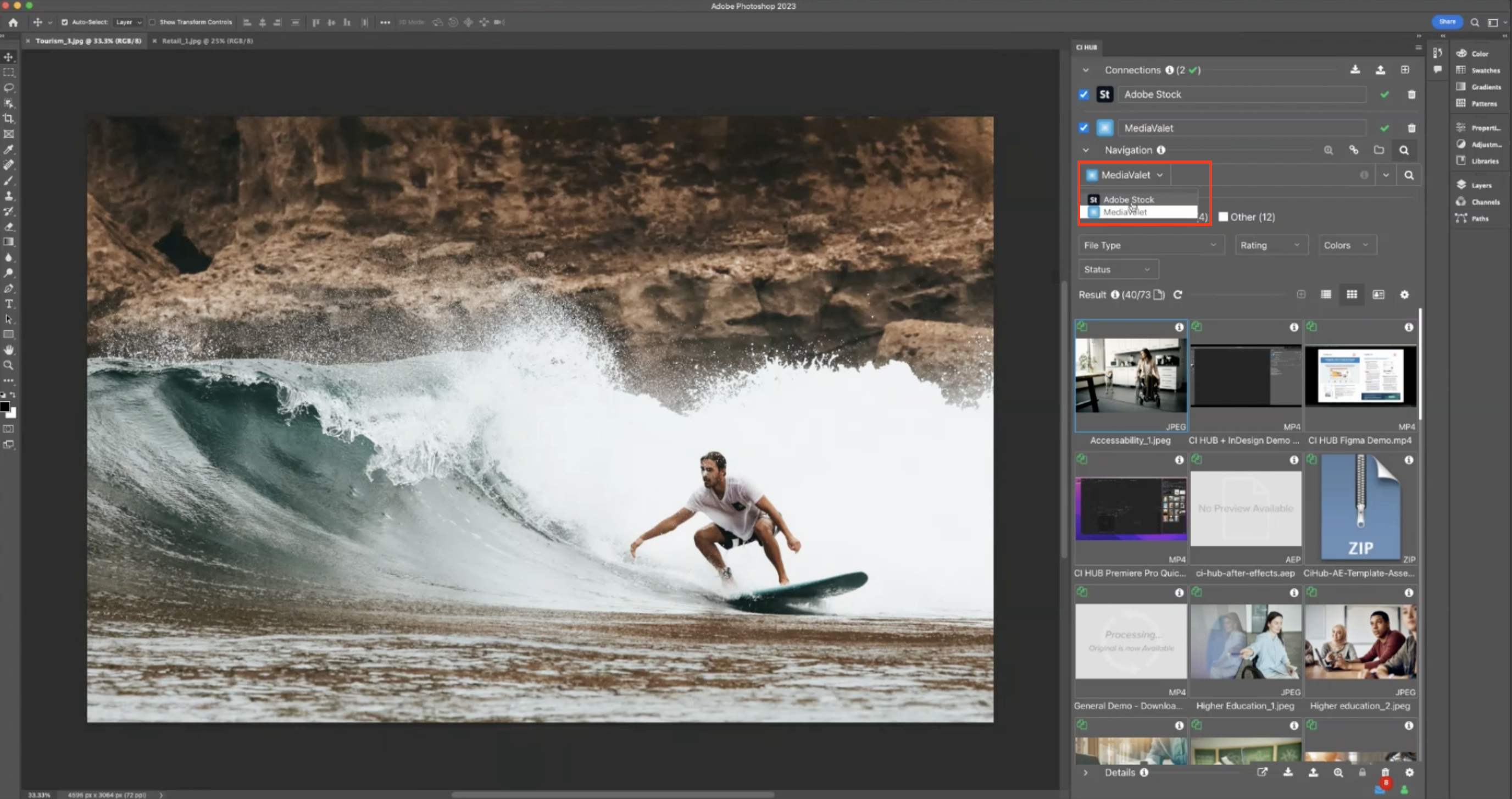Select the Brush tool
1512x799 pixels.
pyautogui.click(x=9, y=180)
